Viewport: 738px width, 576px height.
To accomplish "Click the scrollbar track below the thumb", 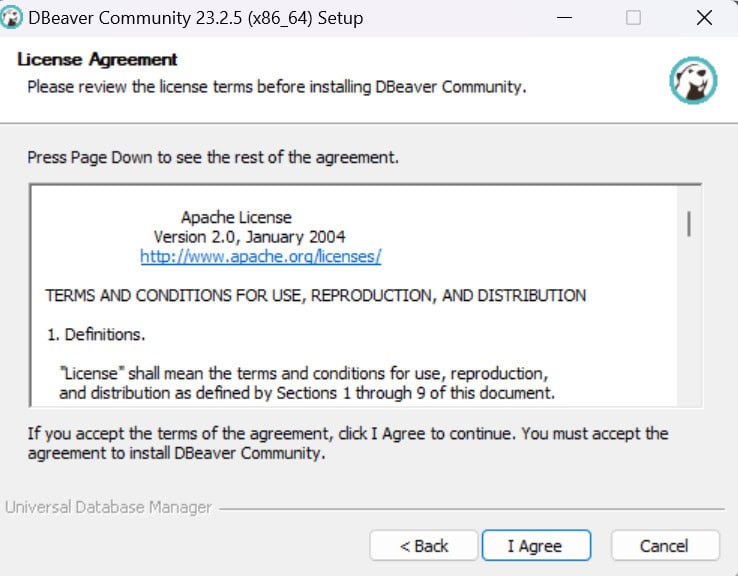I will pos(689,330).
